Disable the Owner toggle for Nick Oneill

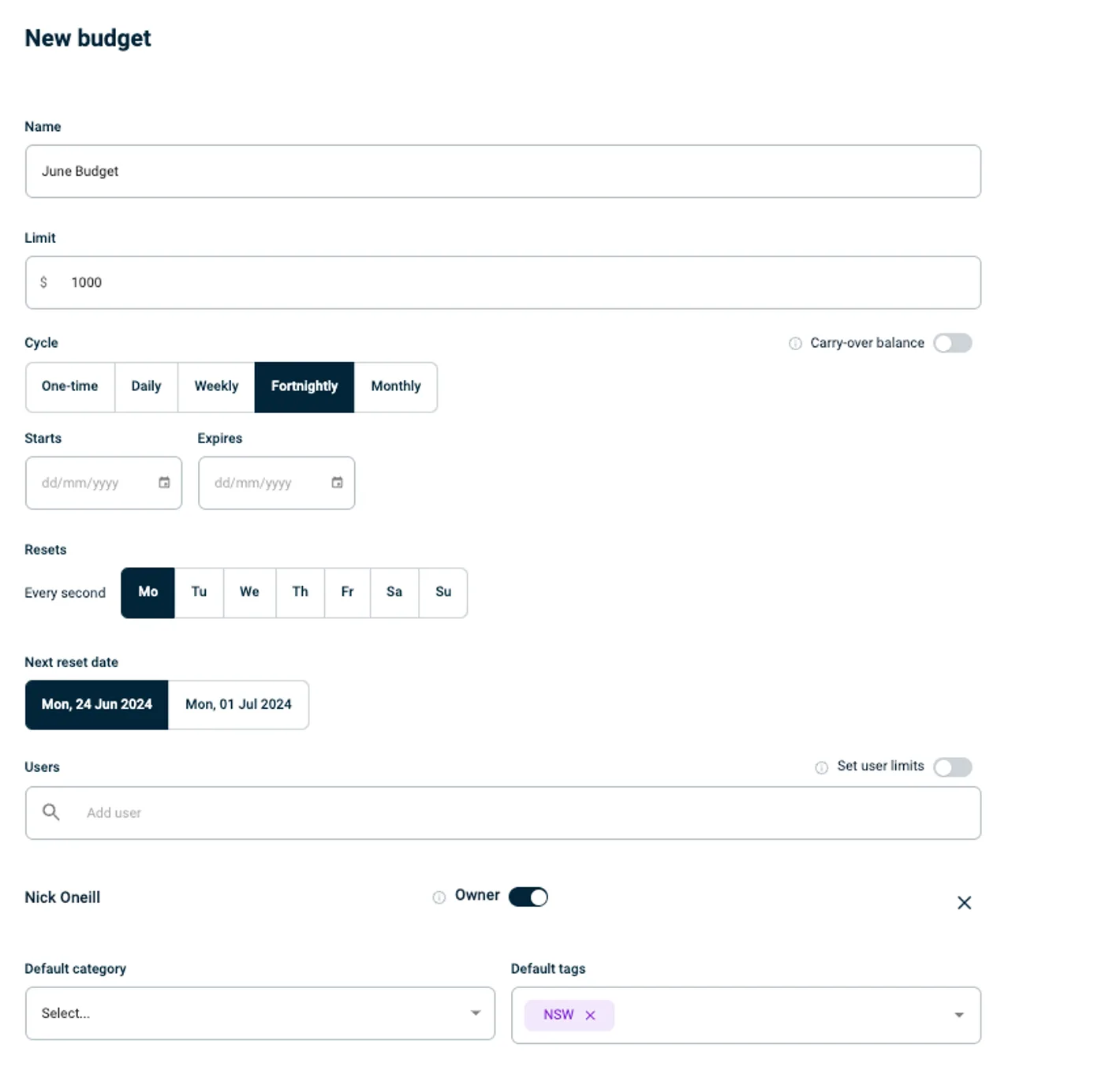pos(528,897)
